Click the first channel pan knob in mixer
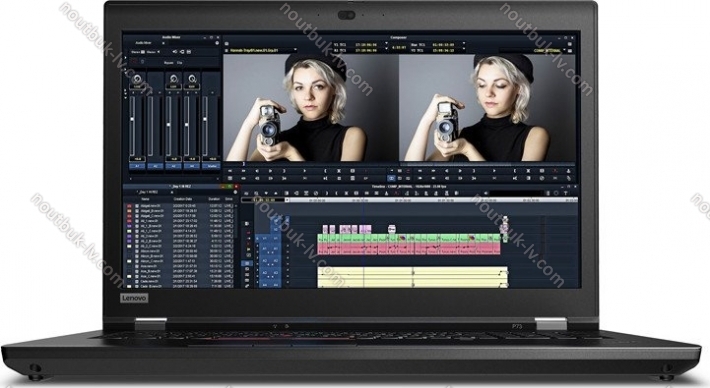The image size is (710, 388). (138, 79)
